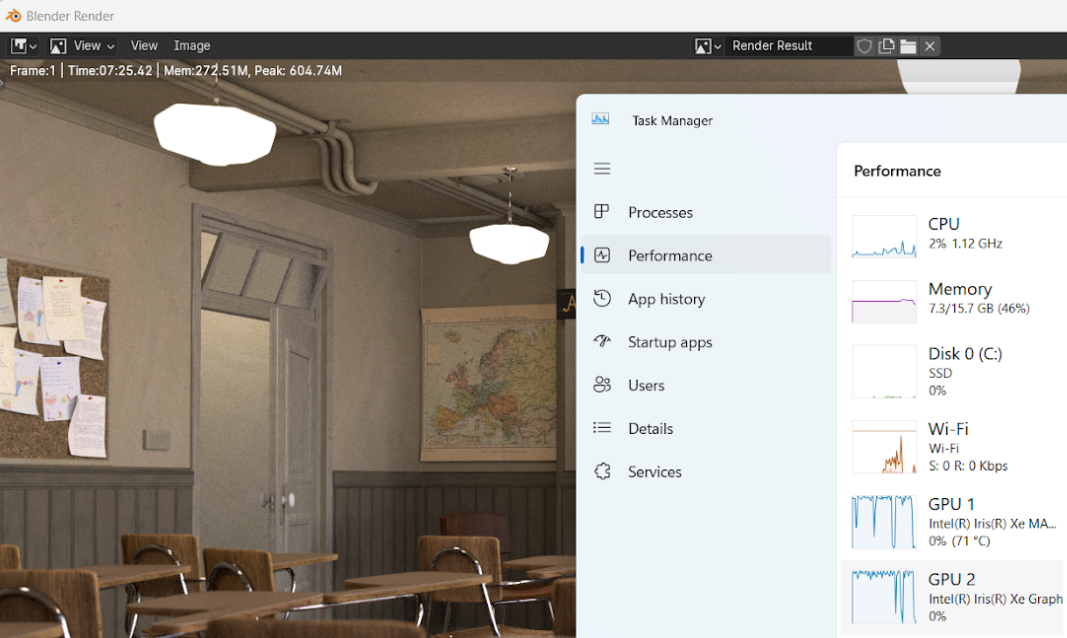Open the Users page
The height and width of the screenshot is (638, 1067).
point(646,385)
